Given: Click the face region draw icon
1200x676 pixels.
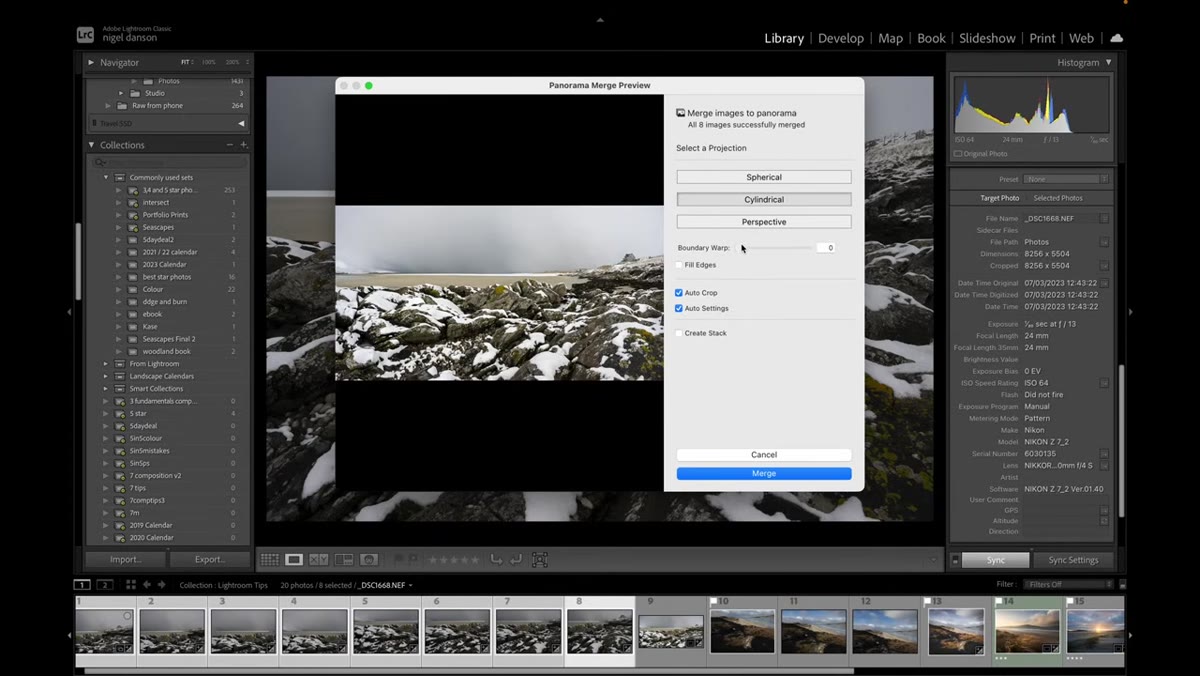Looking at the screenshot, I should click(x=540, y=560).
